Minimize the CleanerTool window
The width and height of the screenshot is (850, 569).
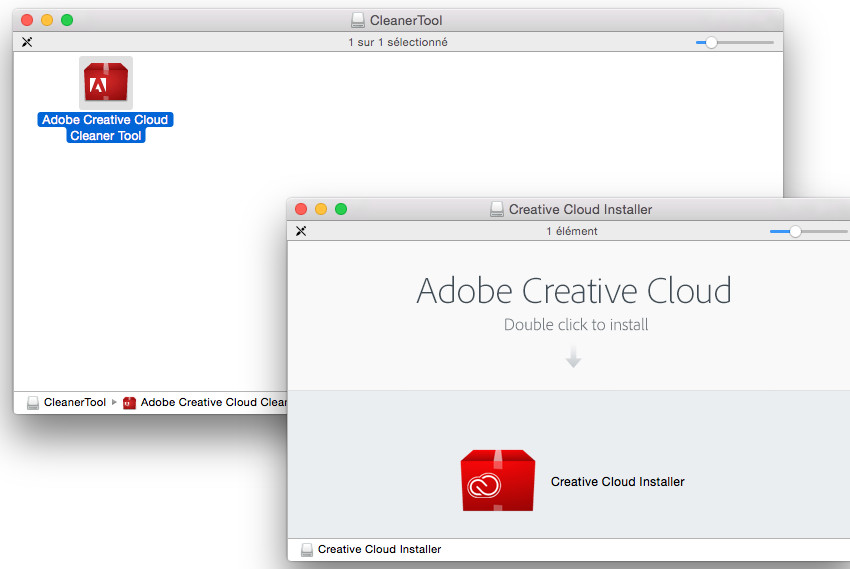(47, 20)
